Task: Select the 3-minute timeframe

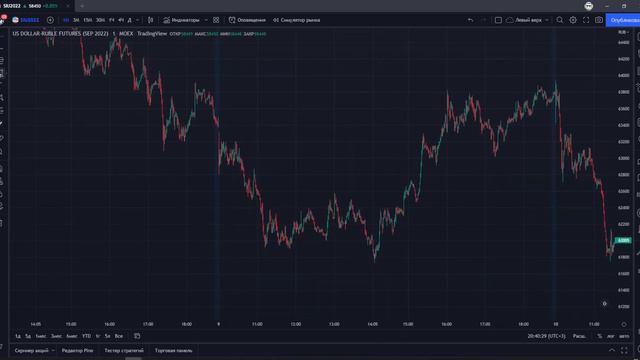Action: click(x=76, y=20)
